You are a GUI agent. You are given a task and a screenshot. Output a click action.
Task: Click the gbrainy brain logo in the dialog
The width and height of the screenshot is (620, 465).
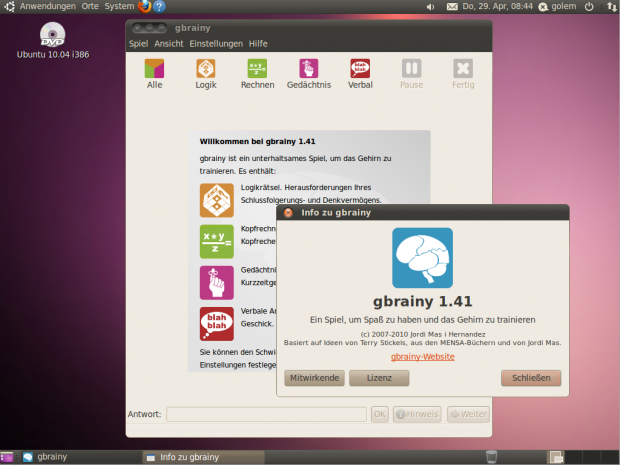pyautogui.click(x=422, y=258)
